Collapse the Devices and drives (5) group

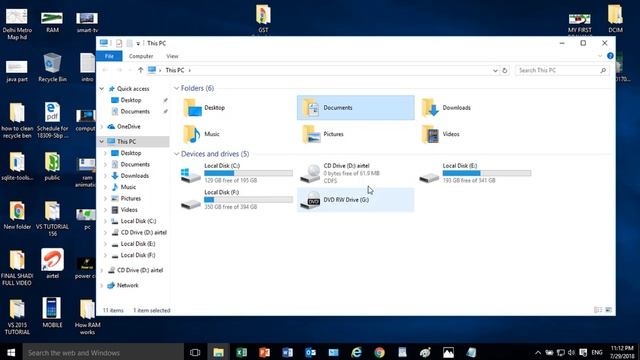pyautogui.click(x=176, y=154)
